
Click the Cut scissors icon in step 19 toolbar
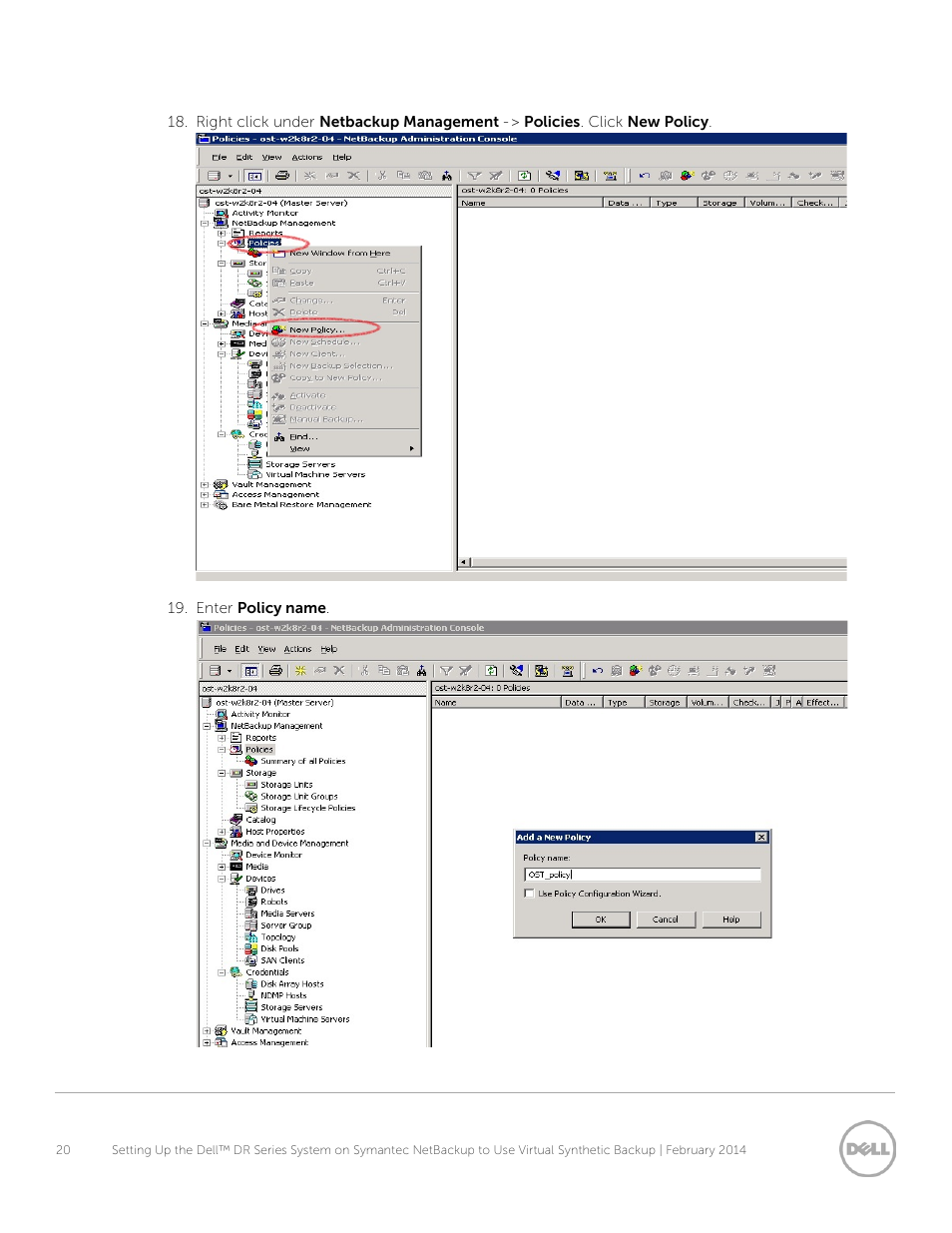[364, 671]
